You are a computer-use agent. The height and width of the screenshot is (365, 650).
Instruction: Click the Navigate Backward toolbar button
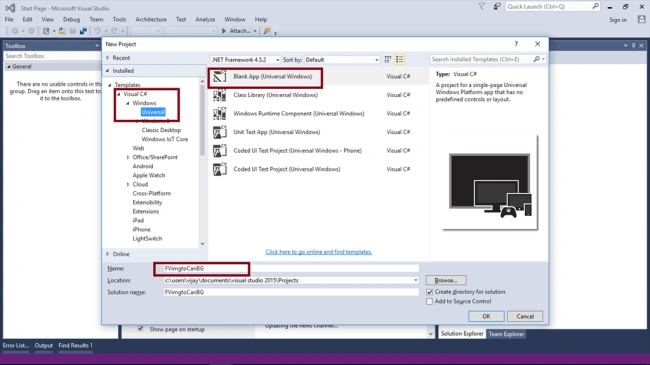click(x=15, y=31)
